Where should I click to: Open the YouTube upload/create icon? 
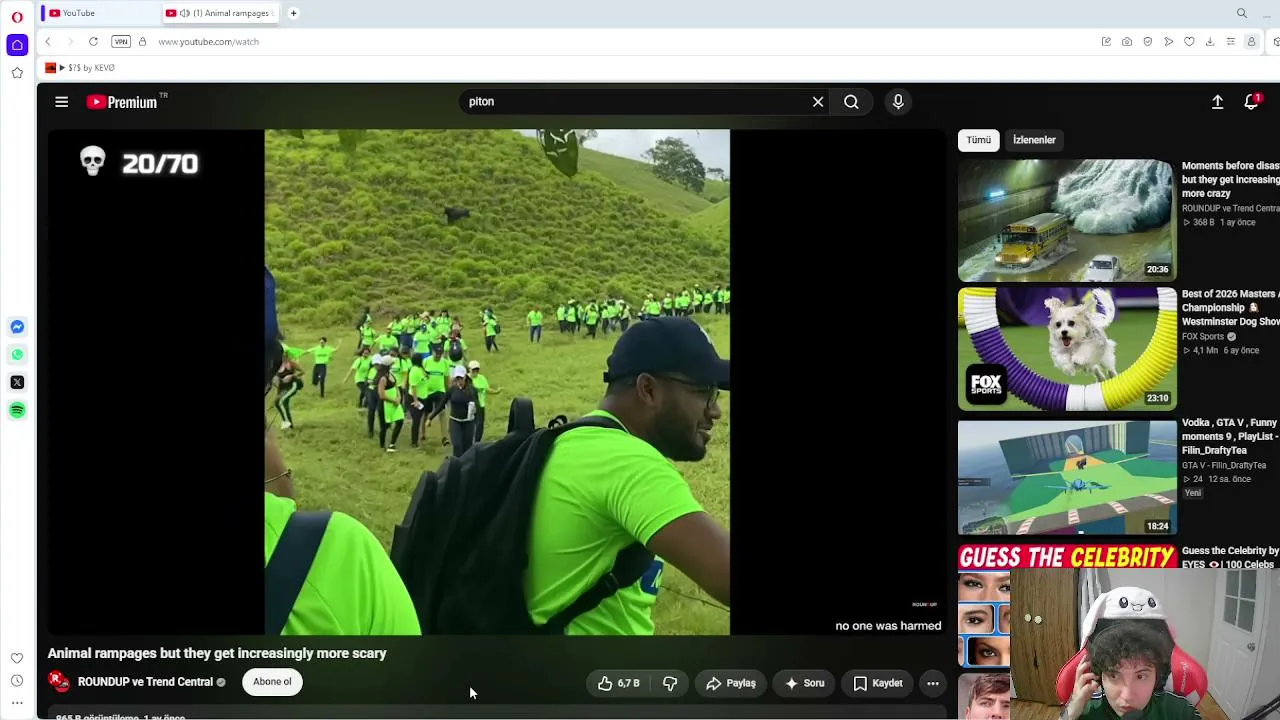[x=1217, y=102]
